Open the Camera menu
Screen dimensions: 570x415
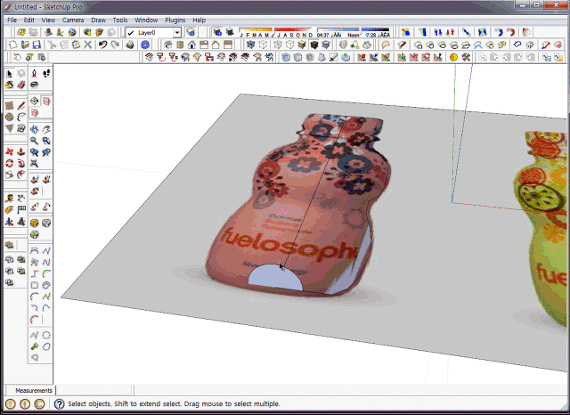[73, 20]
